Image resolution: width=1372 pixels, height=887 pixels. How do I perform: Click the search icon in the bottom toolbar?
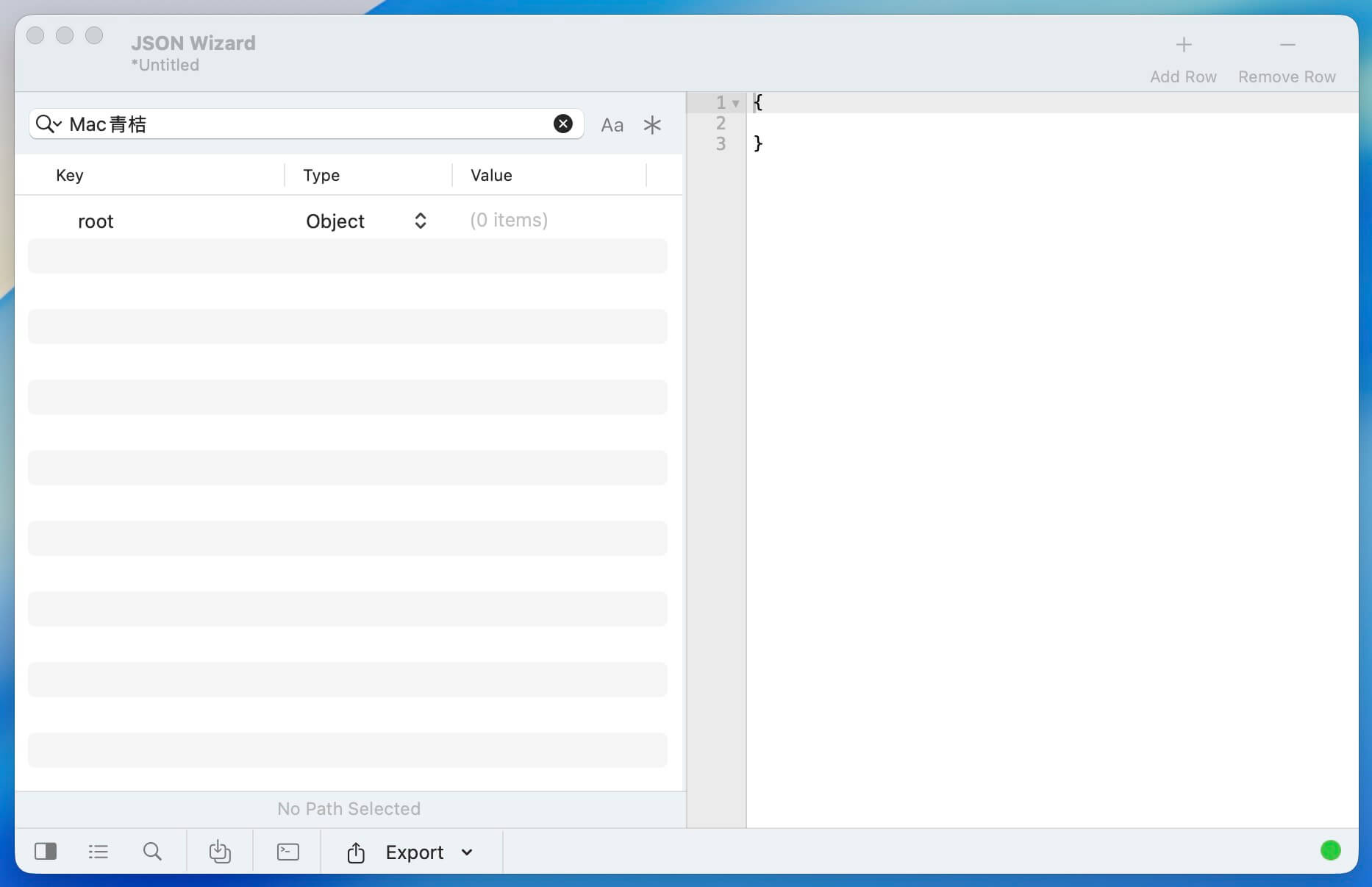[152, 852]
